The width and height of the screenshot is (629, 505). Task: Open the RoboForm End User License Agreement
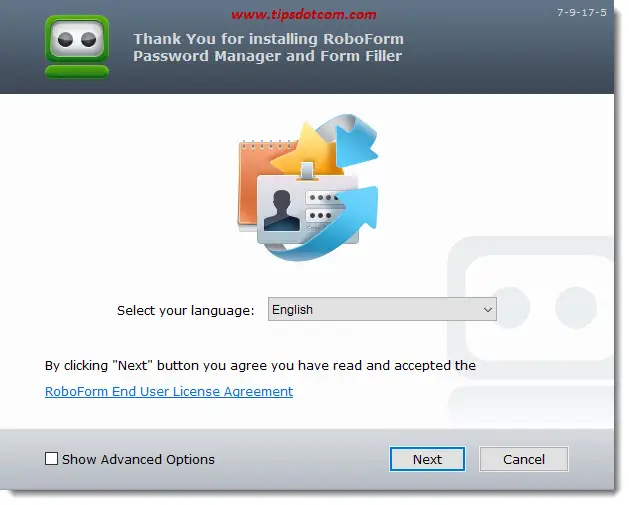point(169,391)
